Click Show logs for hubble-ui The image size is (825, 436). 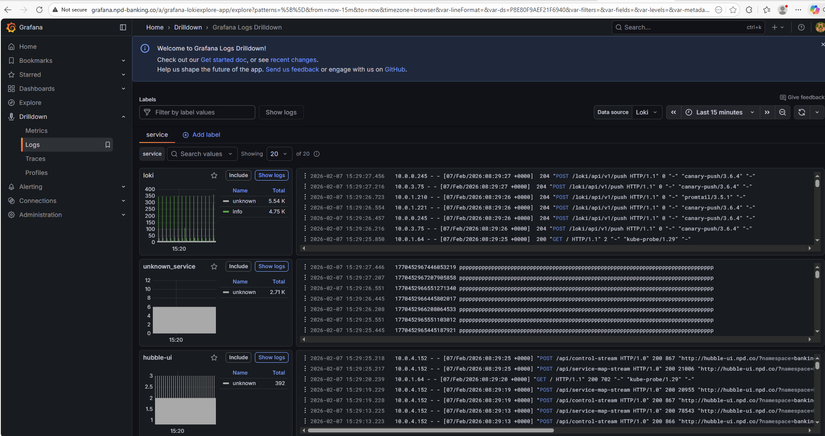tap(271, 357)
